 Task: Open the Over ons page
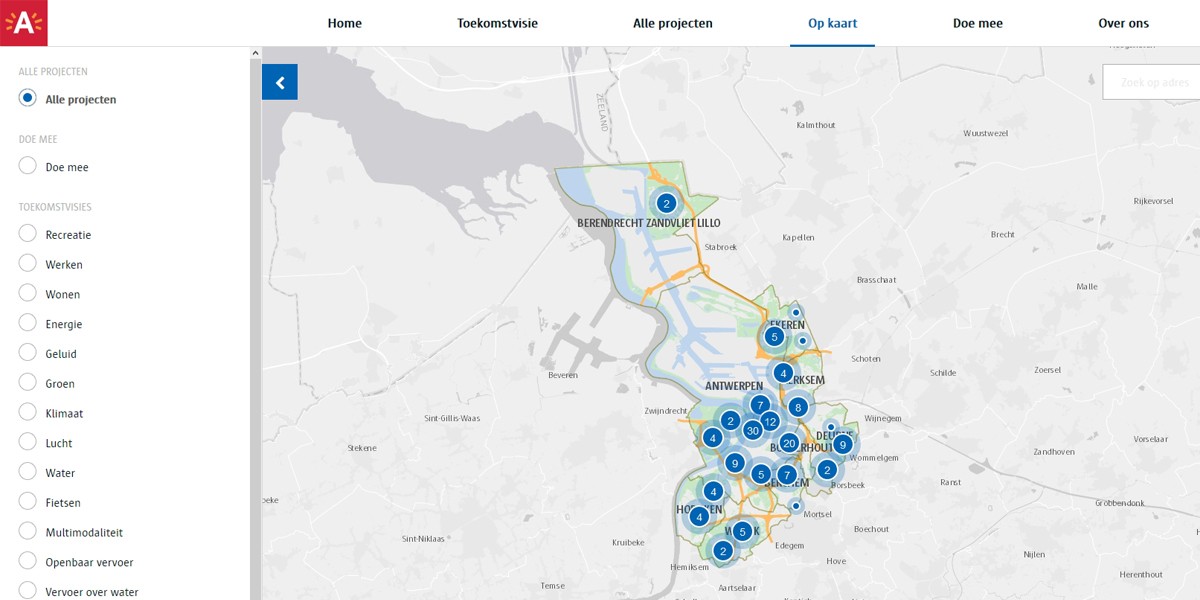pos(1124,23)
